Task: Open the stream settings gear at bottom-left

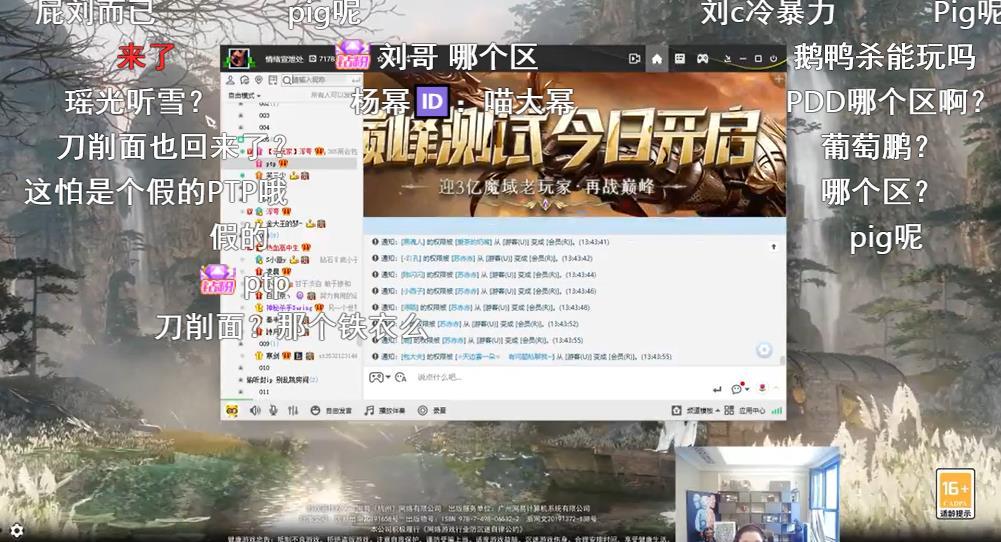Action: coord(17,531)
